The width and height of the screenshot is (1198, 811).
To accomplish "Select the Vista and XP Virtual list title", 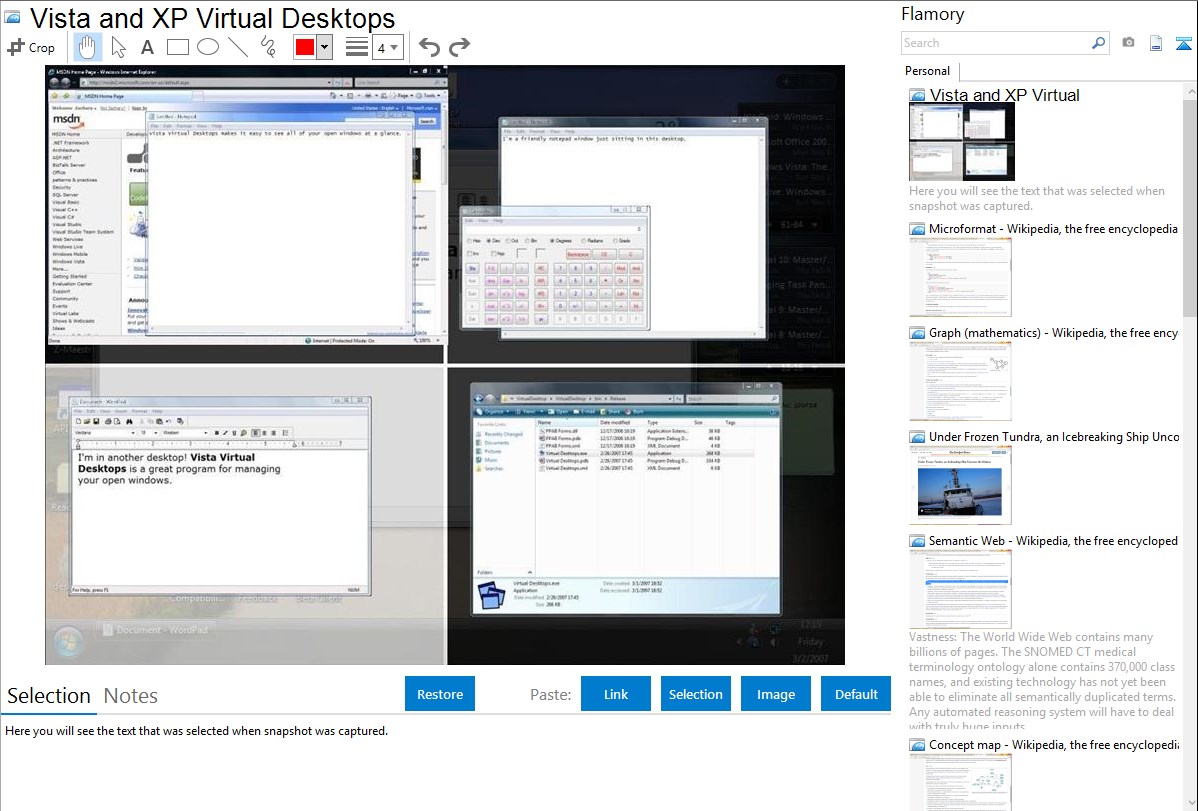I will point(1004,96).
